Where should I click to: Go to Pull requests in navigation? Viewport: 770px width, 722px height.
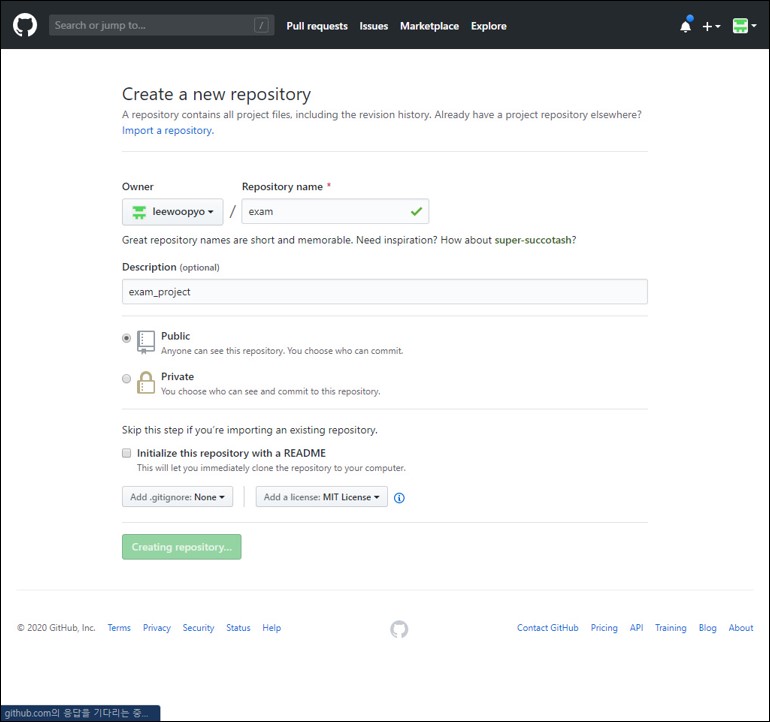[317, 26]
